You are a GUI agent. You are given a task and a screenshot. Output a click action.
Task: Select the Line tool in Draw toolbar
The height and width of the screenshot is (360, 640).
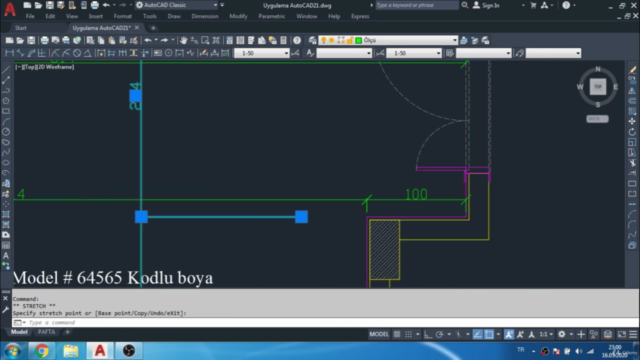click(x=6, y=70)
